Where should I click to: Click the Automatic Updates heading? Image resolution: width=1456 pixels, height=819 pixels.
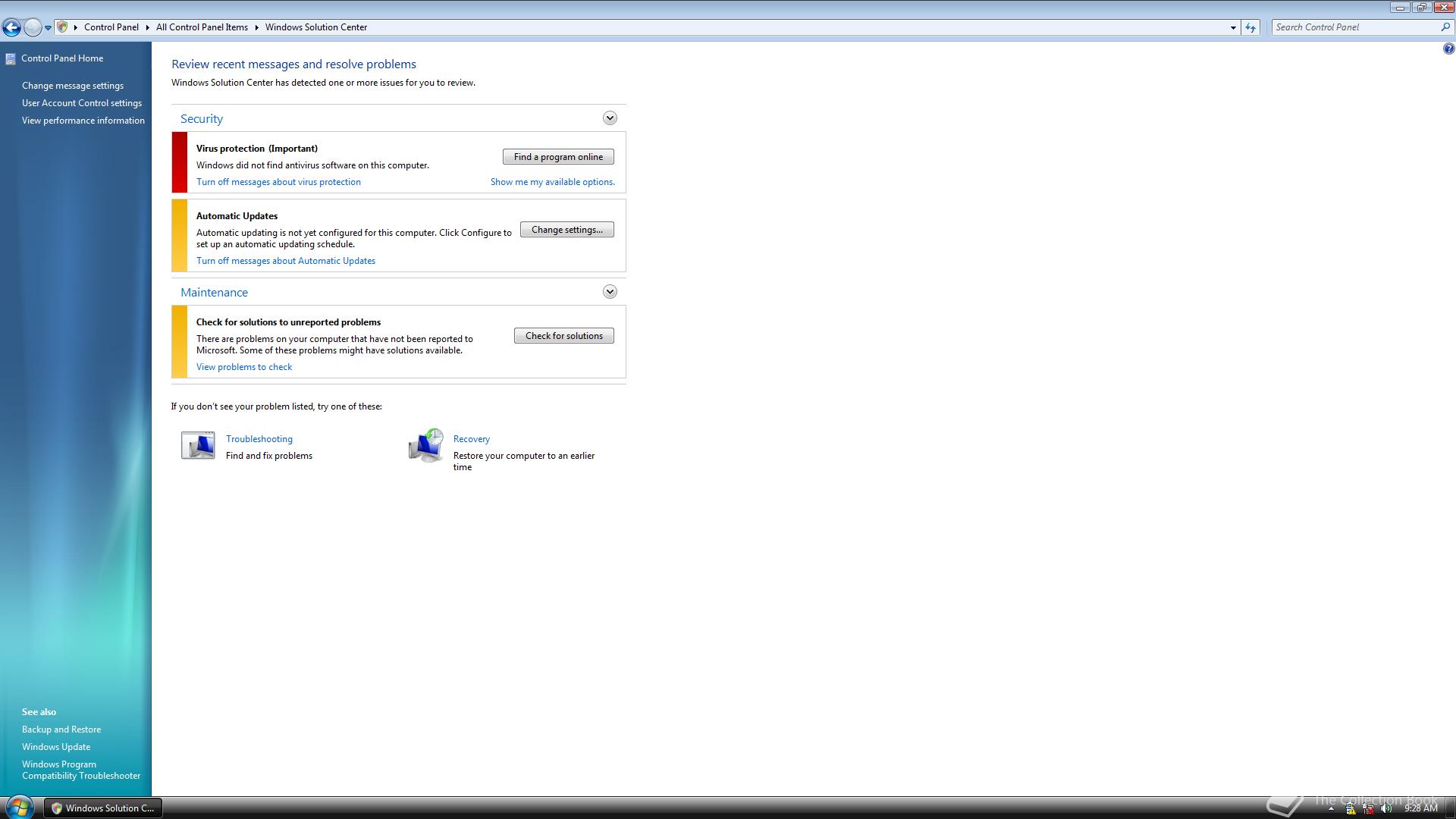pyautogui.click(x=237, y=216)
